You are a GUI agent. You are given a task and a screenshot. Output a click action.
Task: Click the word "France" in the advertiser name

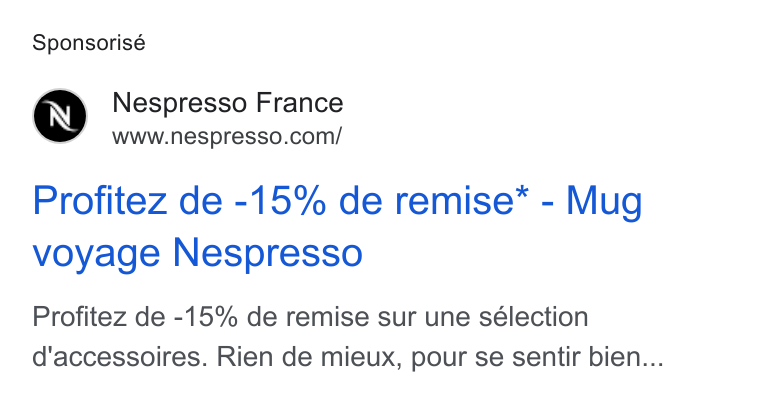click(300, 103)
